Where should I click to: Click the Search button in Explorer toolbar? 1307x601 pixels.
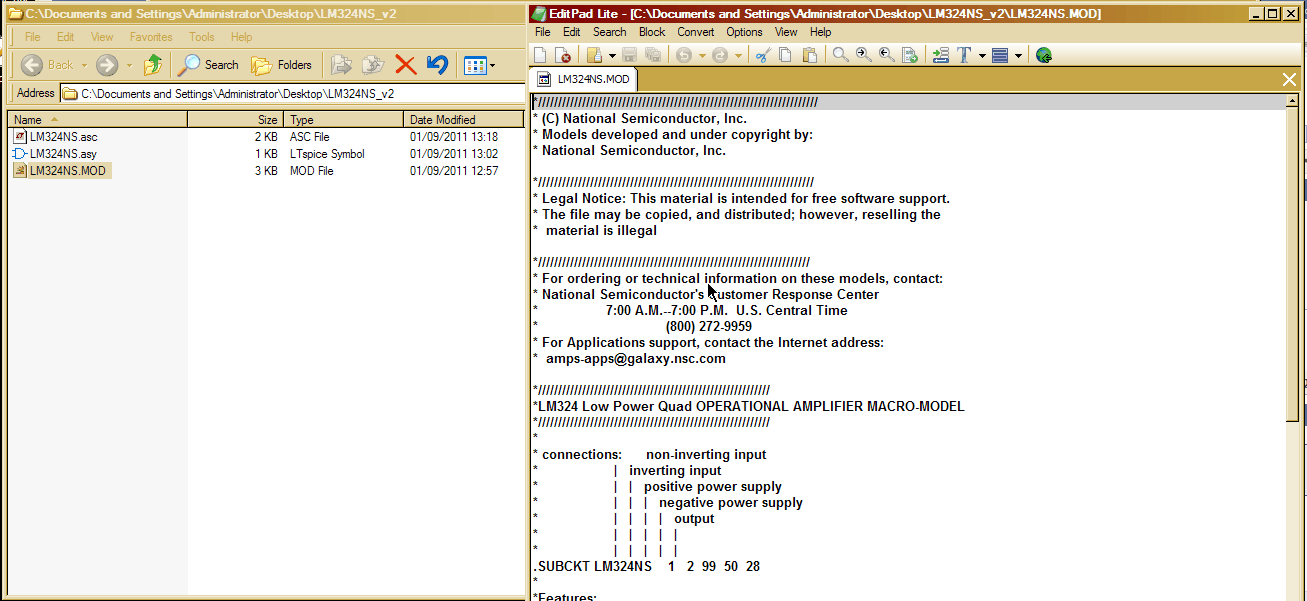(208, 65)
